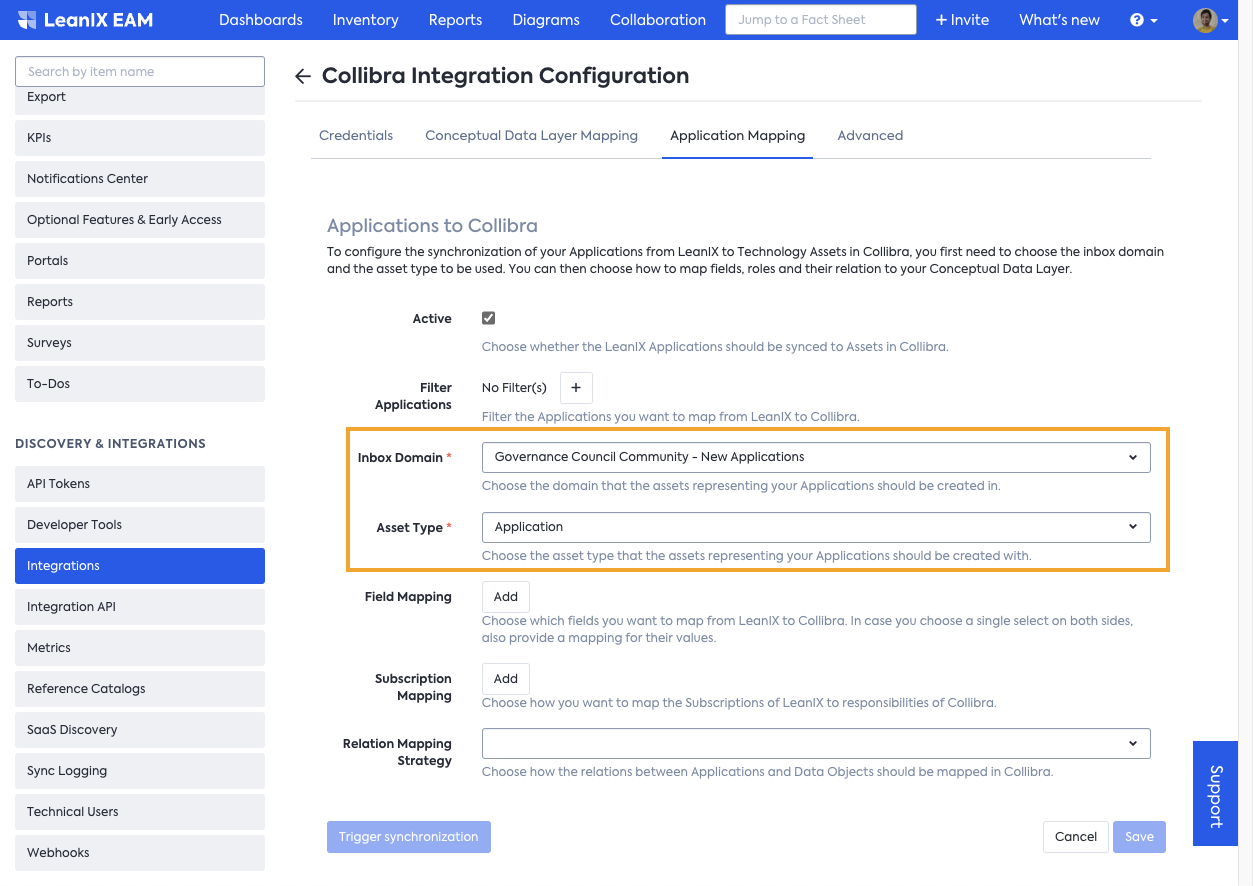
Task: Open the Inbox Domain dropdown
Action: pyautogui.click(x=816, y=457)
